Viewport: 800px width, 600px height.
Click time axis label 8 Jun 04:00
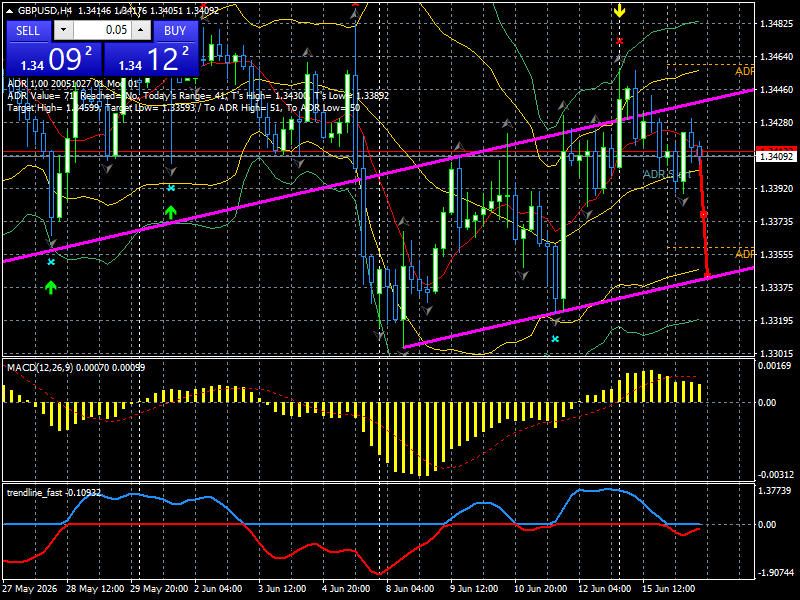[x=410, y=588]
